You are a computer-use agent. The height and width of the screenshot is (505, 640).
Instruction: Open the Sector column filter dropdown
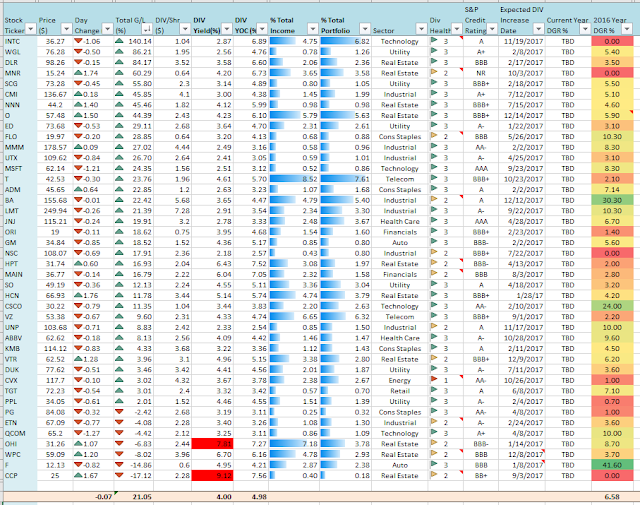pos(422,29)
